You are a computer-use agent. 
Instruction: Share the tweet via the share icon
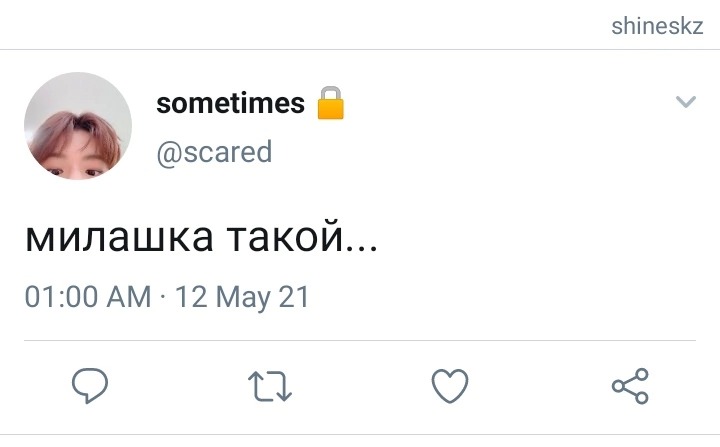coord(630,386)
